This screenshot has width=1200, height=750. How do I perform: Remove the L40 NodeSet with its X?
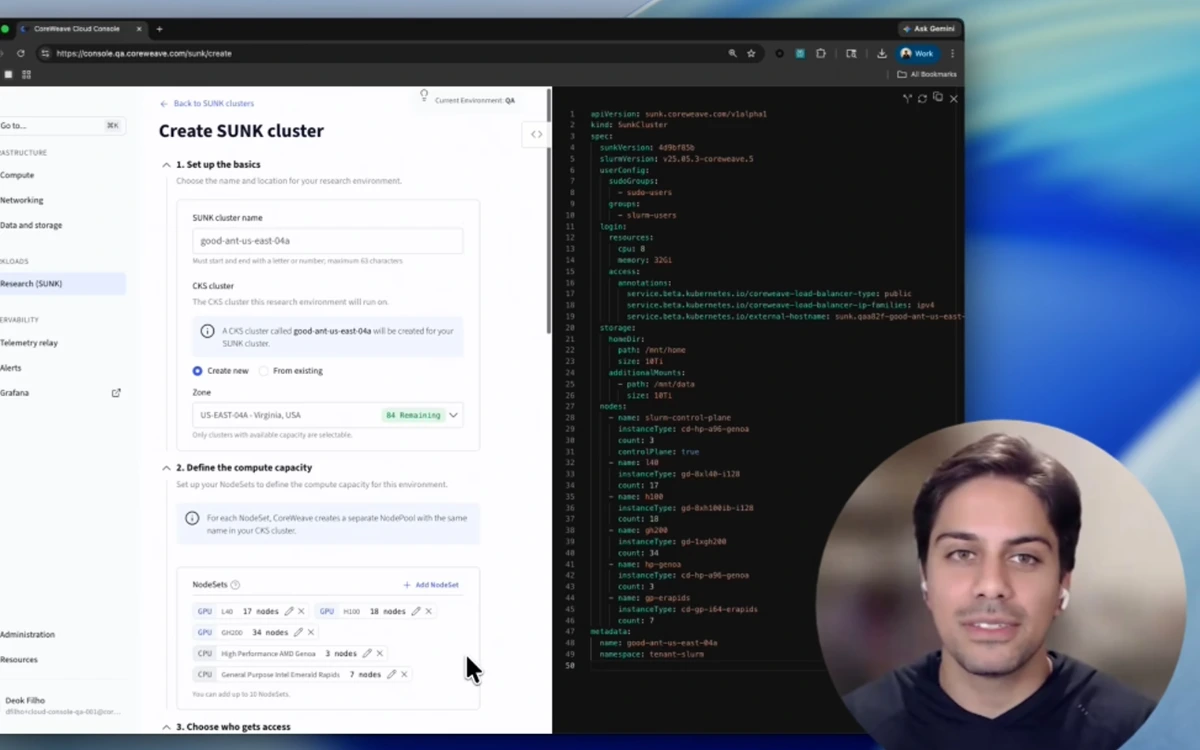tap(301, 611)
